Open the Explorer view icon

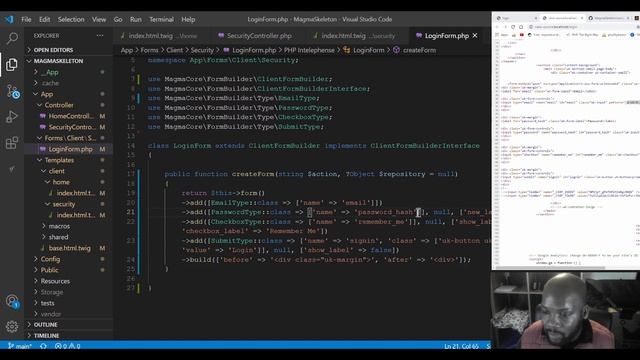click(12, 64)
